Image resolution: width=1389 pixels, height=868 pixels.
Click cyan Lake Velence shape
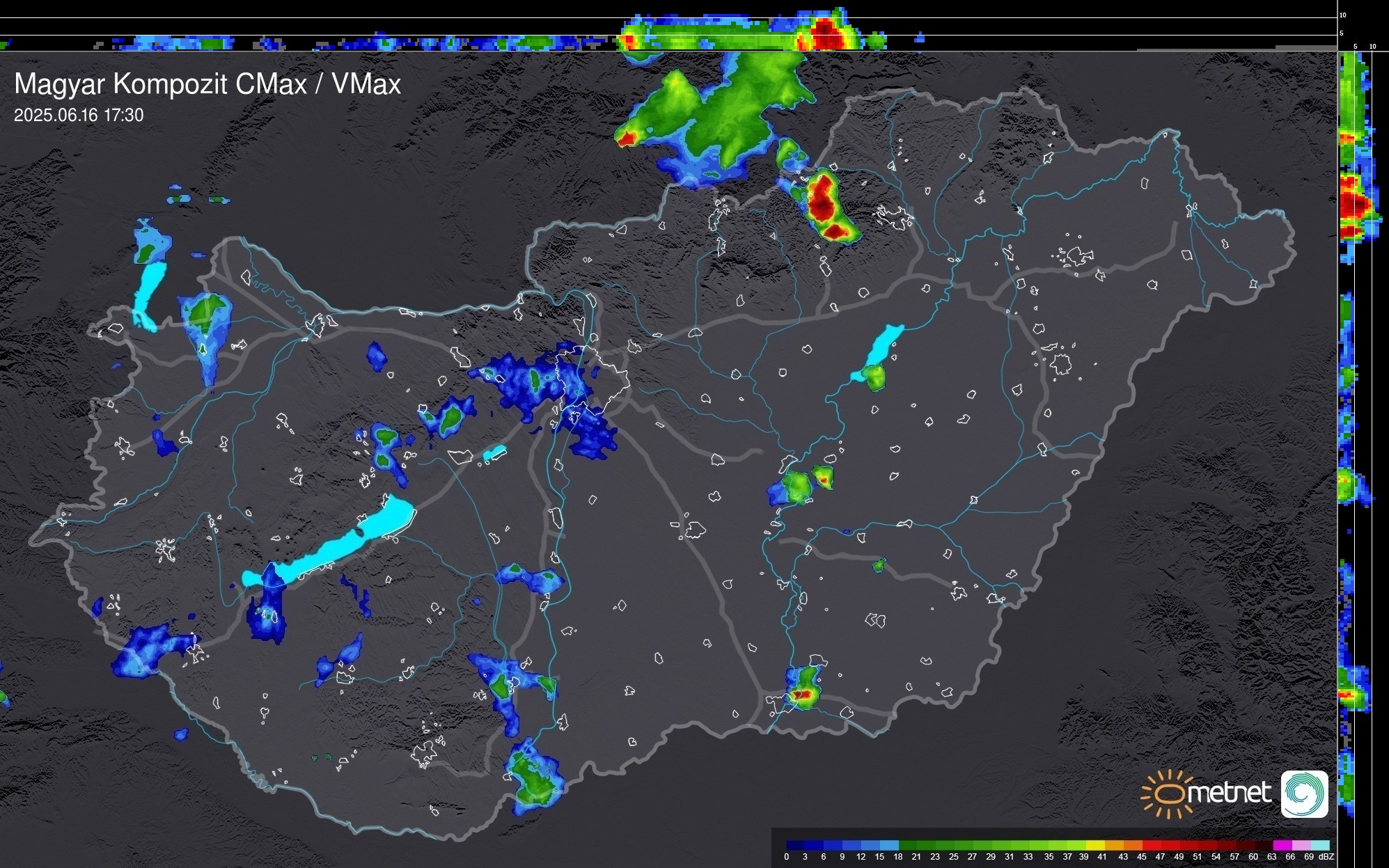(x=494, y=453)
